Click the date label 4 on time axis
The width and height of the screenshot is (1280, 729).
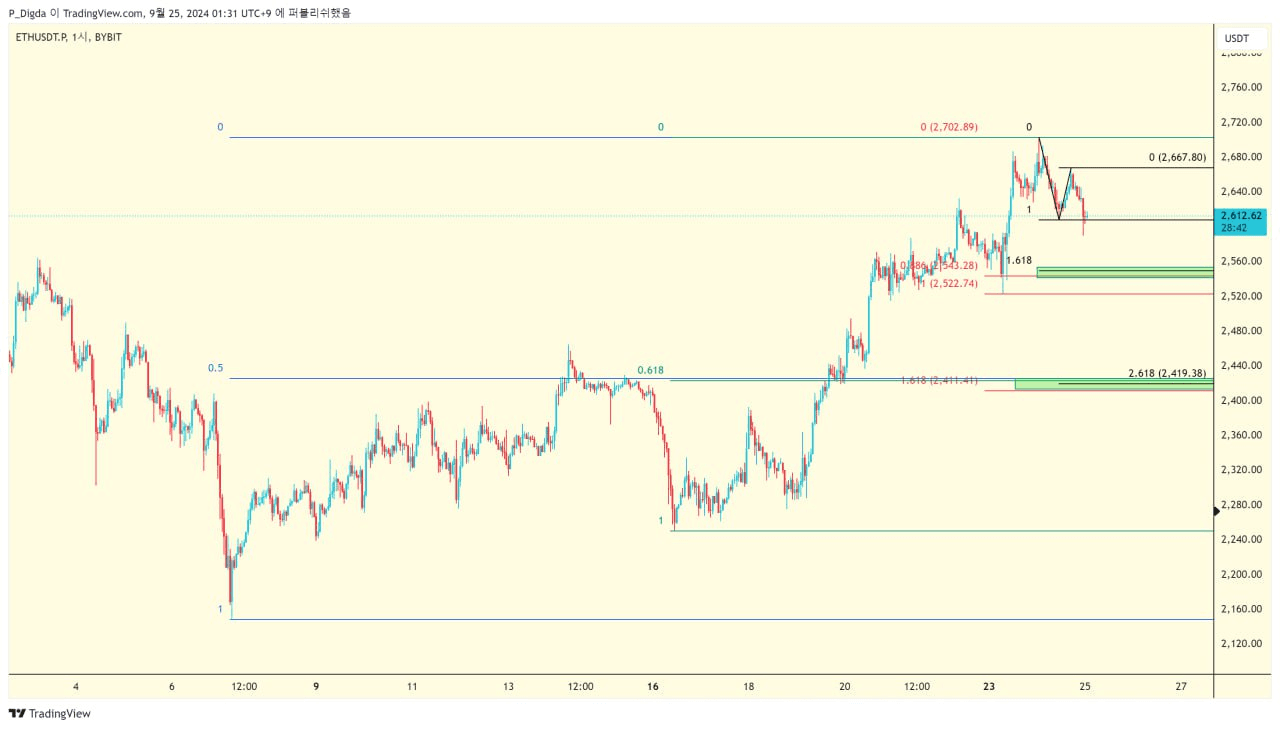(76, 687)
